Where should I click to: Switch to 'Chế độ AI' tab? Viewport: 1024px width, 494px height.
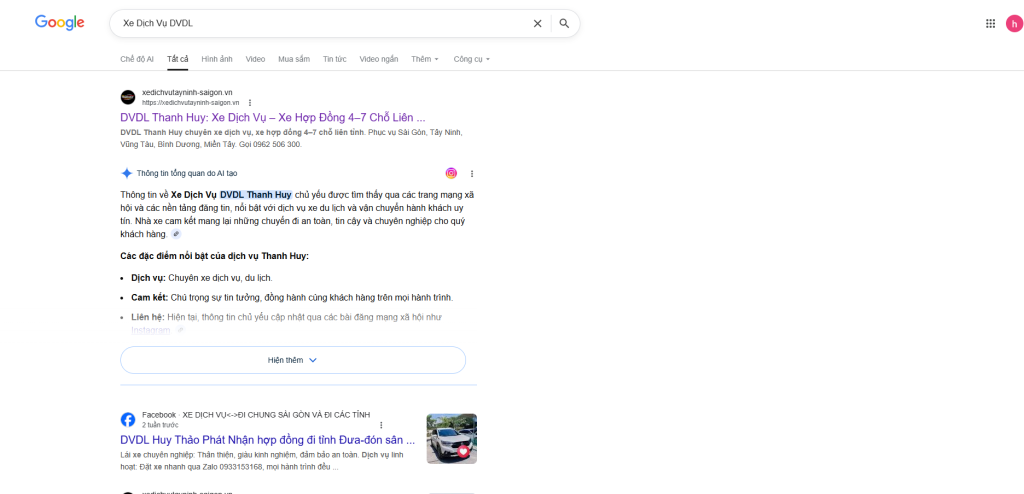point(137,59)
